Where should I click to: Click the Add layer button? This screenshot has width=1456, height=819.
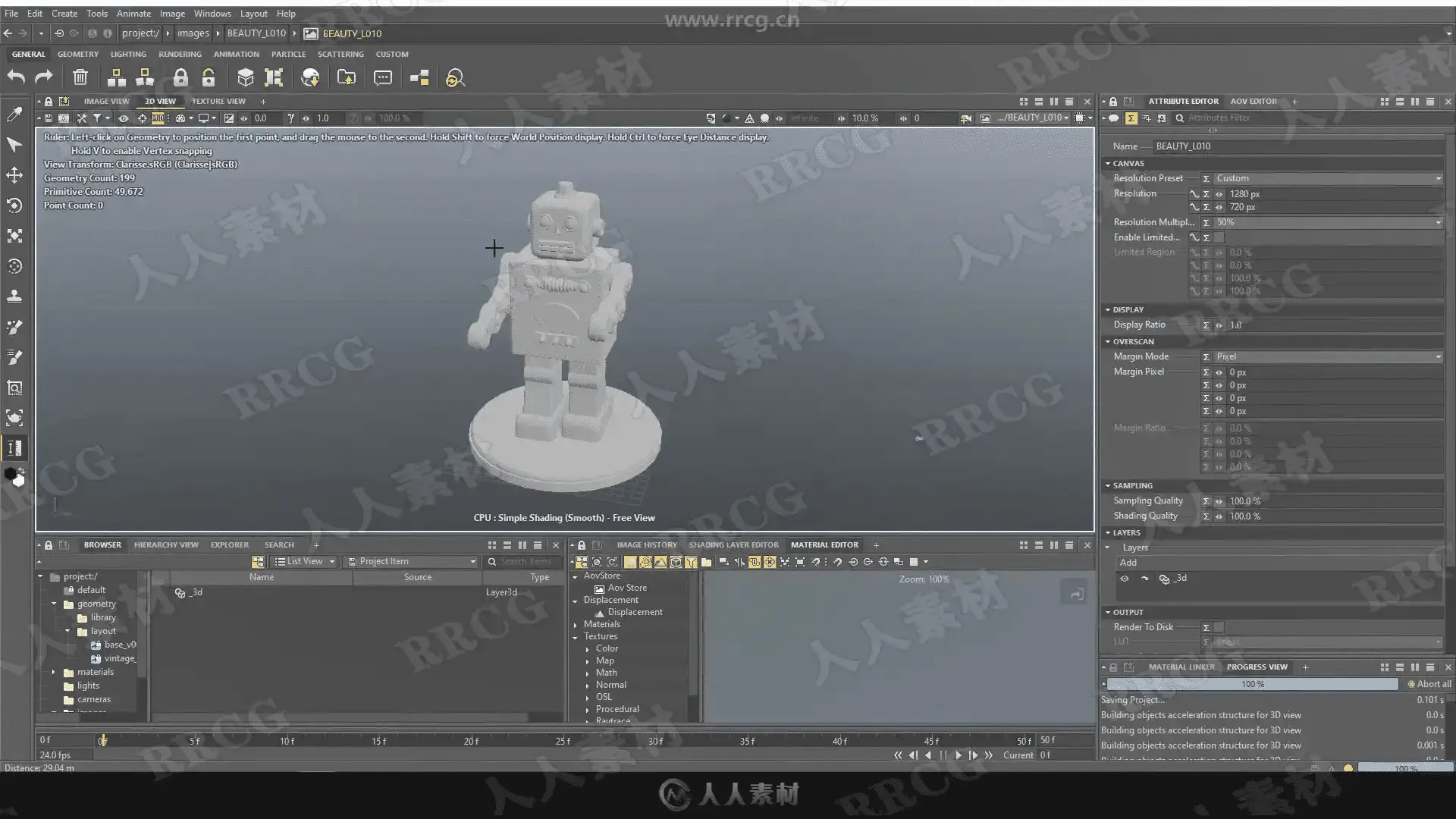coord(1128,563)
